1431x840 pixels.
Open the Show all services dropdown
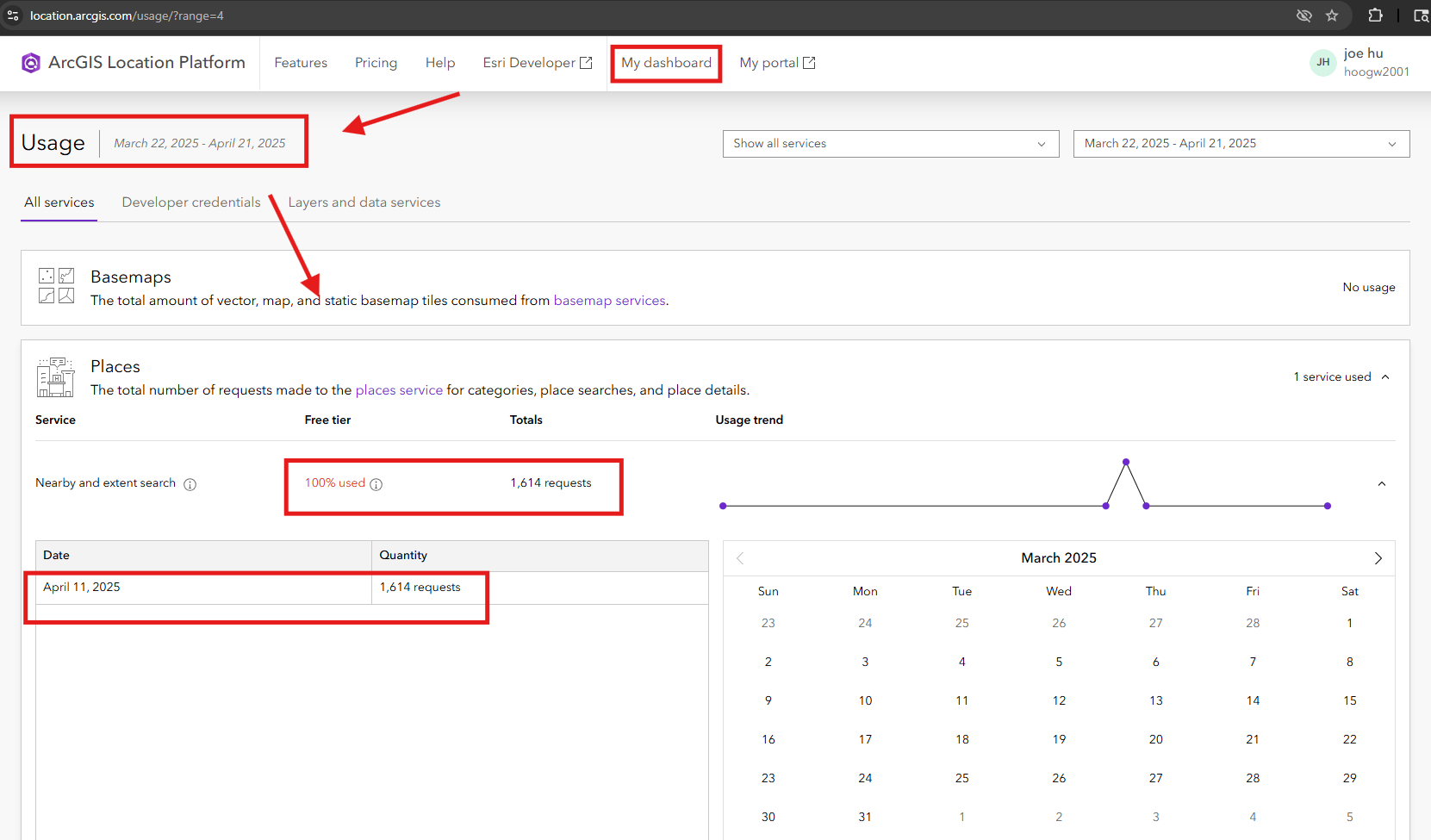pos(891,144)
